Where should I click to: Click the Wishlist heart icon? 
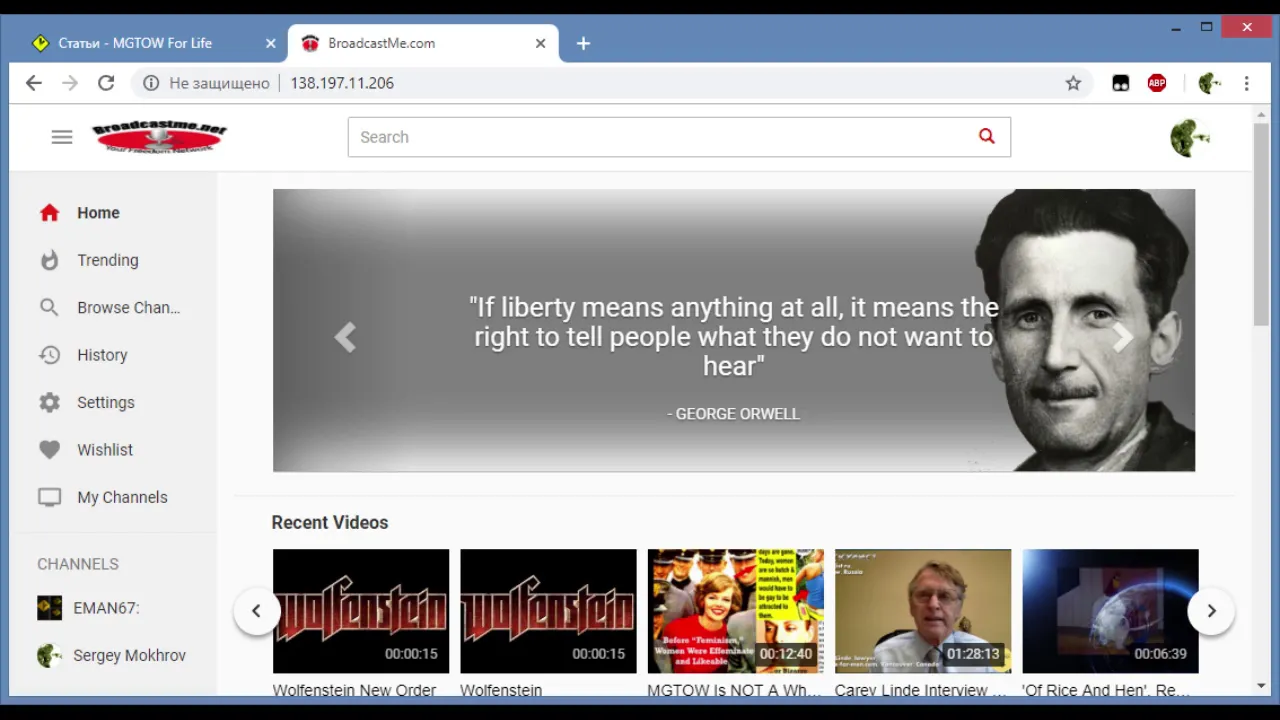(50, 450)
